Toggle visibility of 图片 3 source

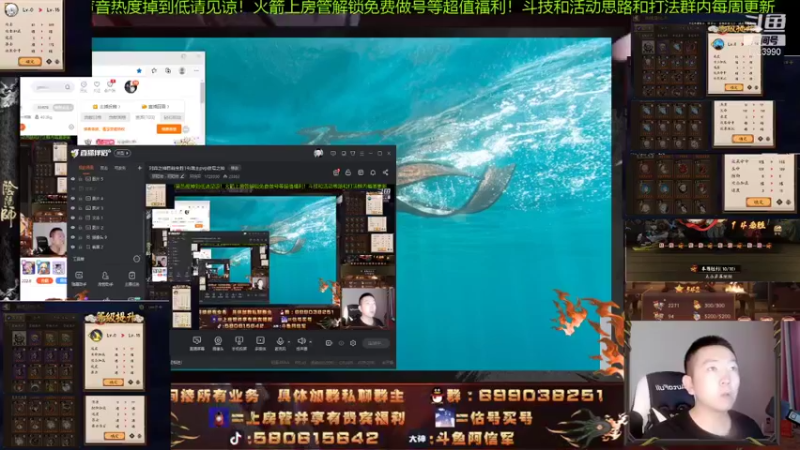(x=73, y=208)
